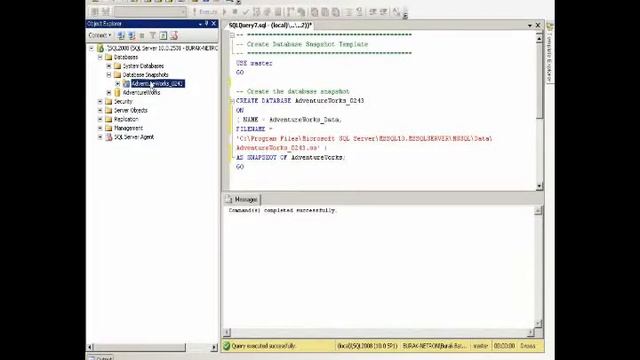Click the Decrease Indent icon

click(x=373, y=12)
